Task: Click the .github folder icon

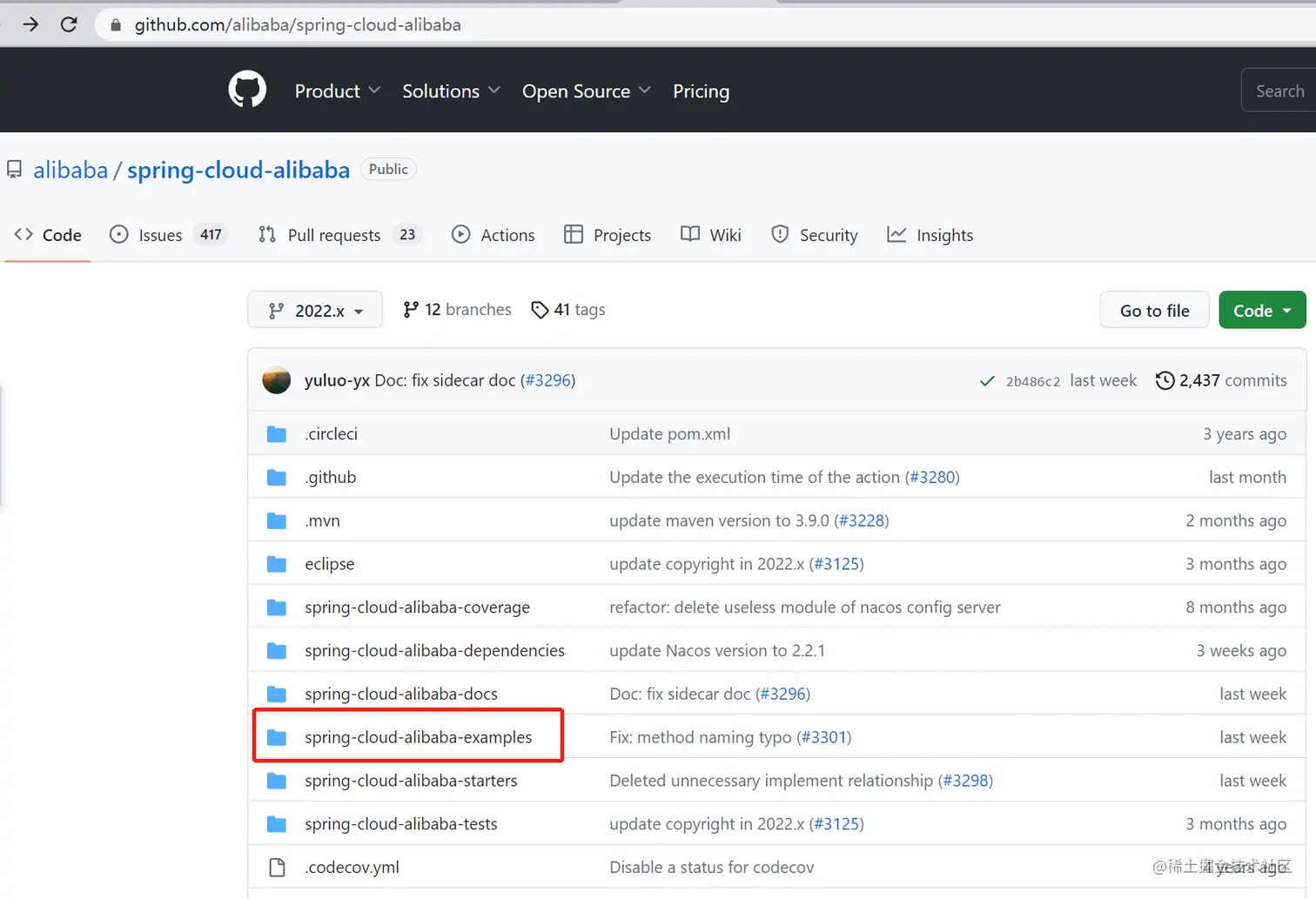Action: click(x=277, y=478)
